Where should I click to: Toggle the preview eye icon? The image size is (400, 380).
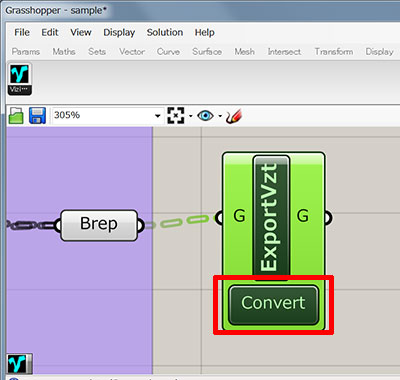[205, 116]
